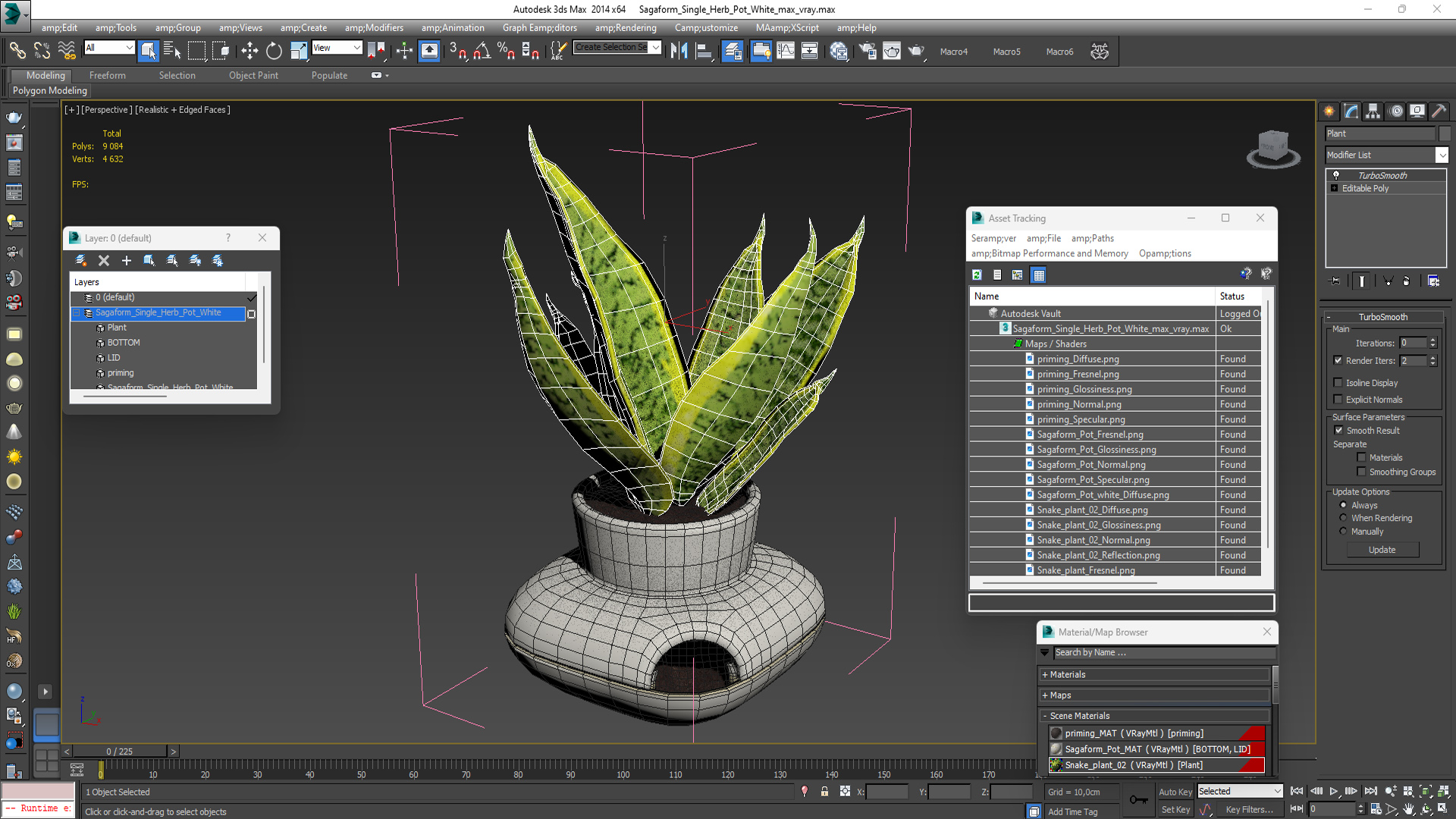Collapse the Scene Materials group
1456x819 pixels.
pyautogui.click(x=1156, y=716)
